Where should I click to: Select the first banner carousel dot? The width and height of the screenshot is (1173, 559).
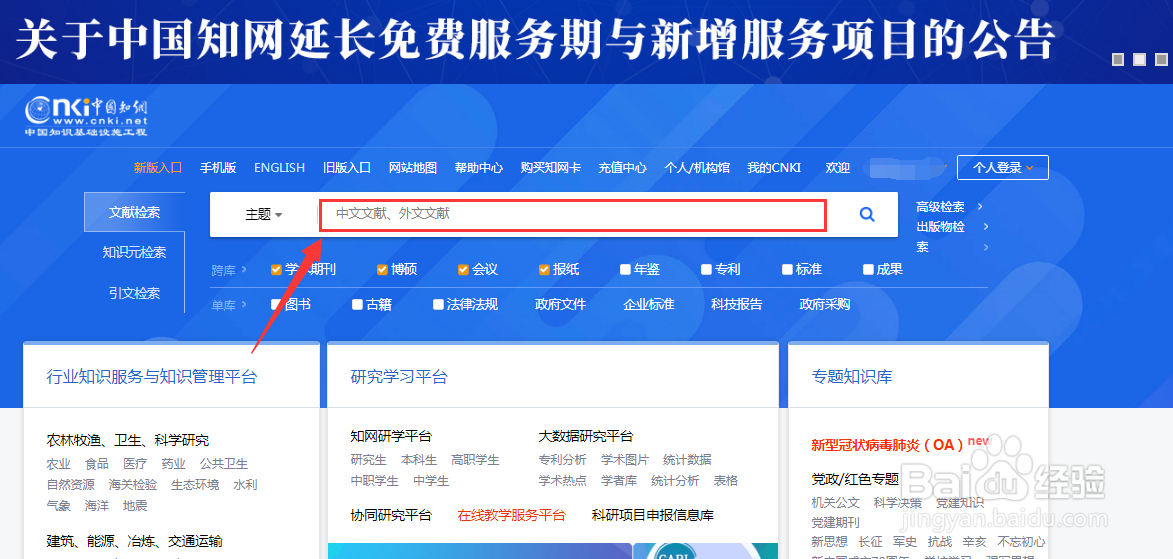tap(1118, 59)
